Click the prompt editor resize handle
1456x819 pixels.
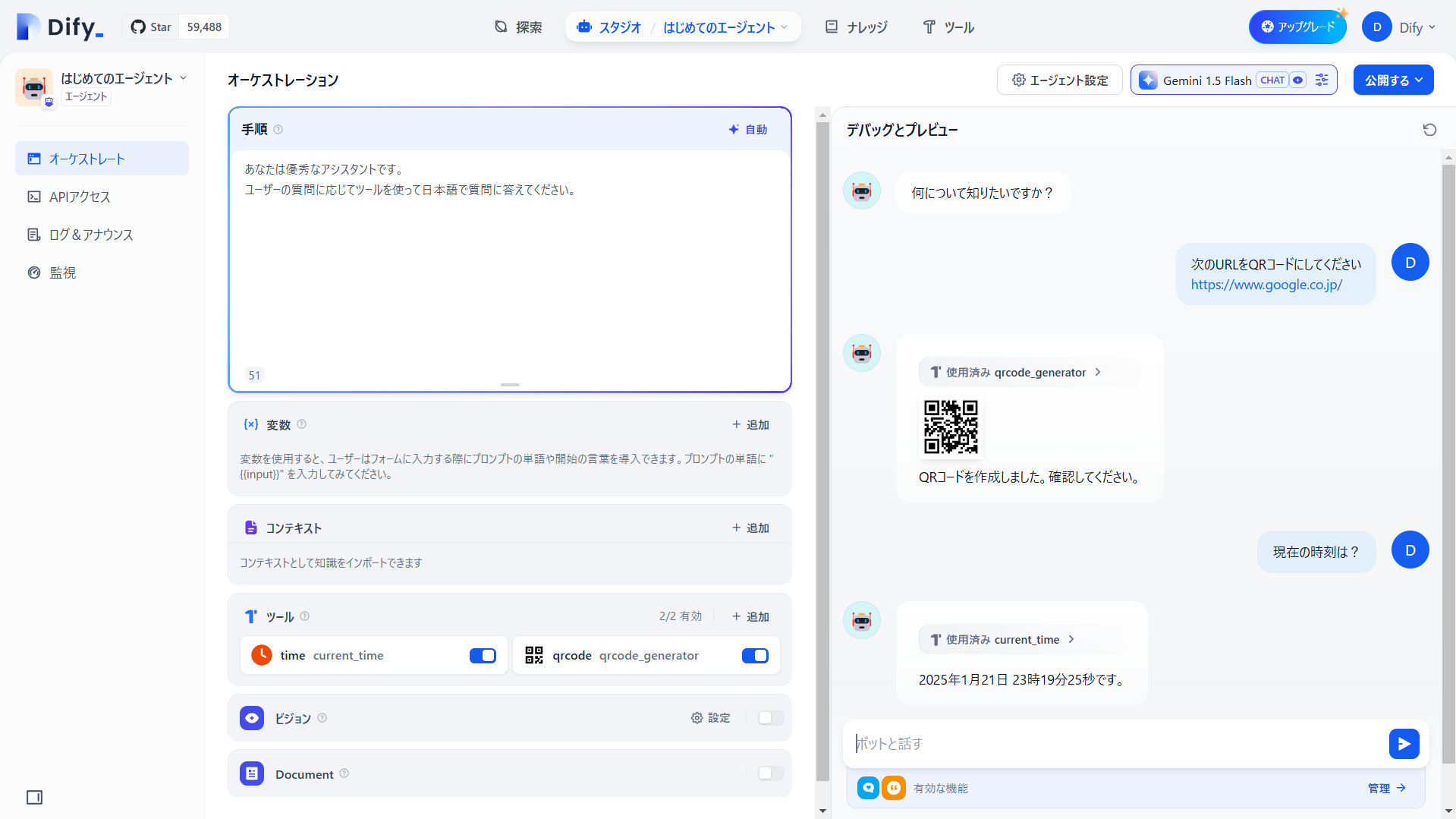(510, 385)
